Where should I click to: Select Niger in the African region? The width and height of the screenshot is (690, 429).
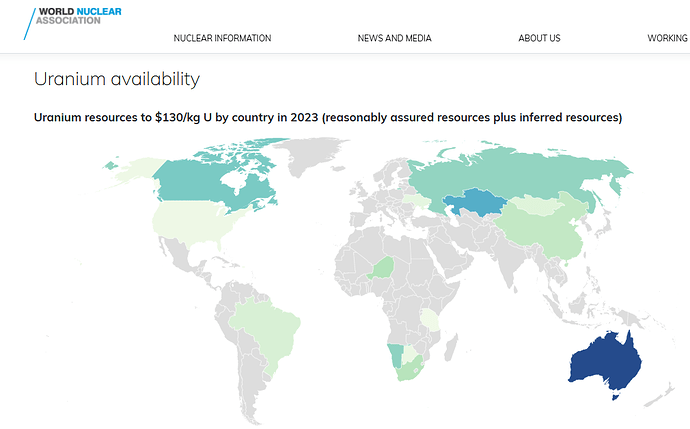click(x=381, y=268)
